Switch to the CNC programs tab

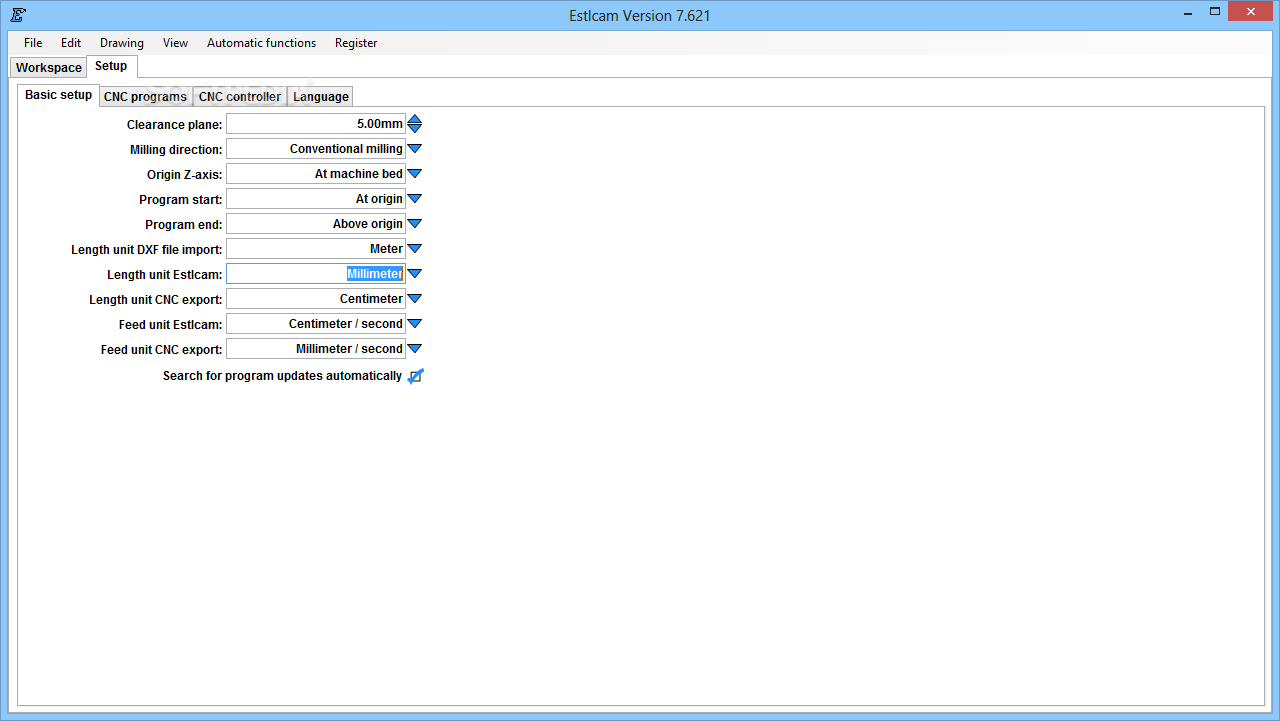tap(145, 97)
